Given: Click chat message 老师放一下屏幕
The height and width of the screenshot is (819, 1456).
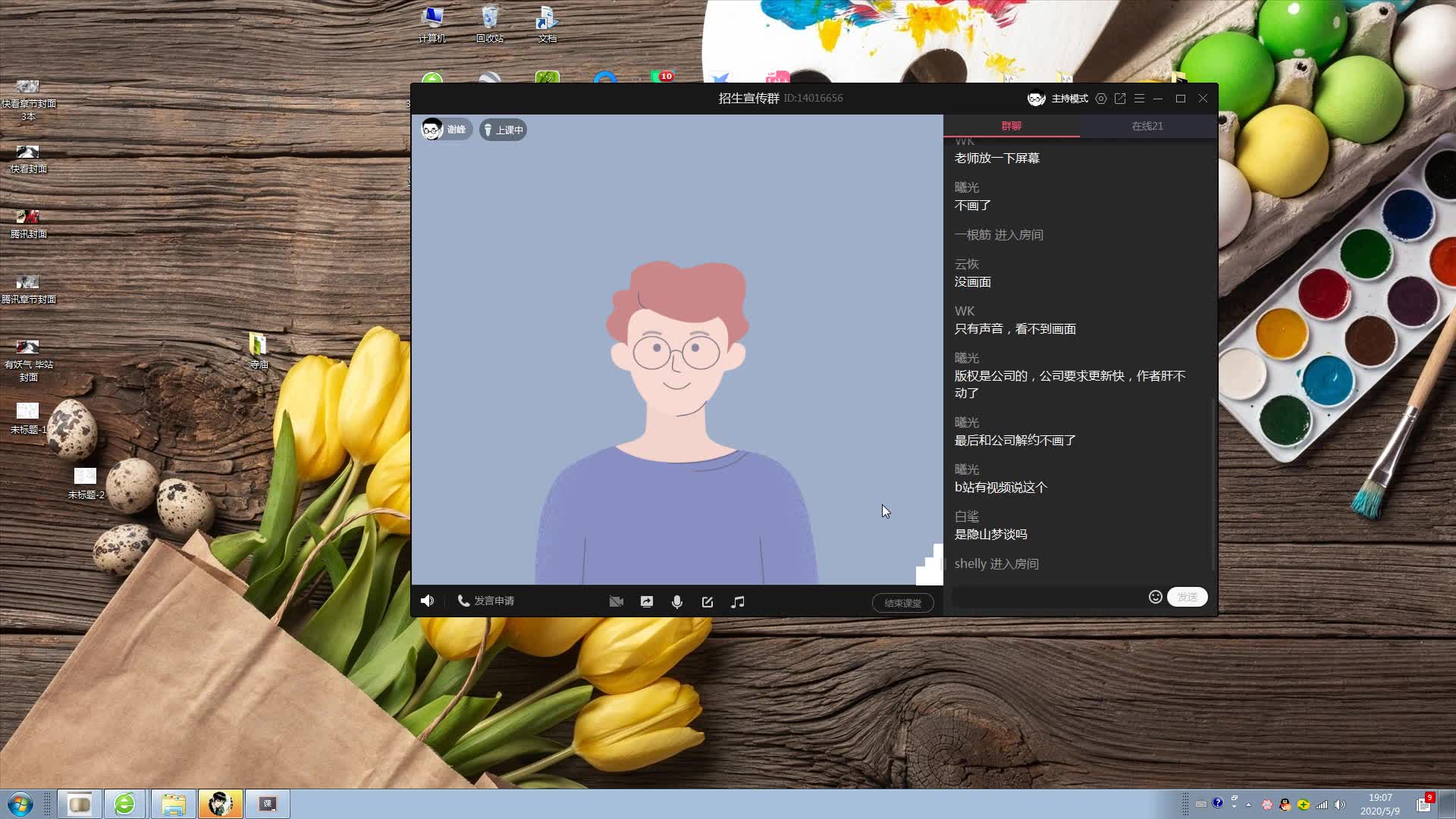Looking at the screenshot, I should (x=997, y=158).
